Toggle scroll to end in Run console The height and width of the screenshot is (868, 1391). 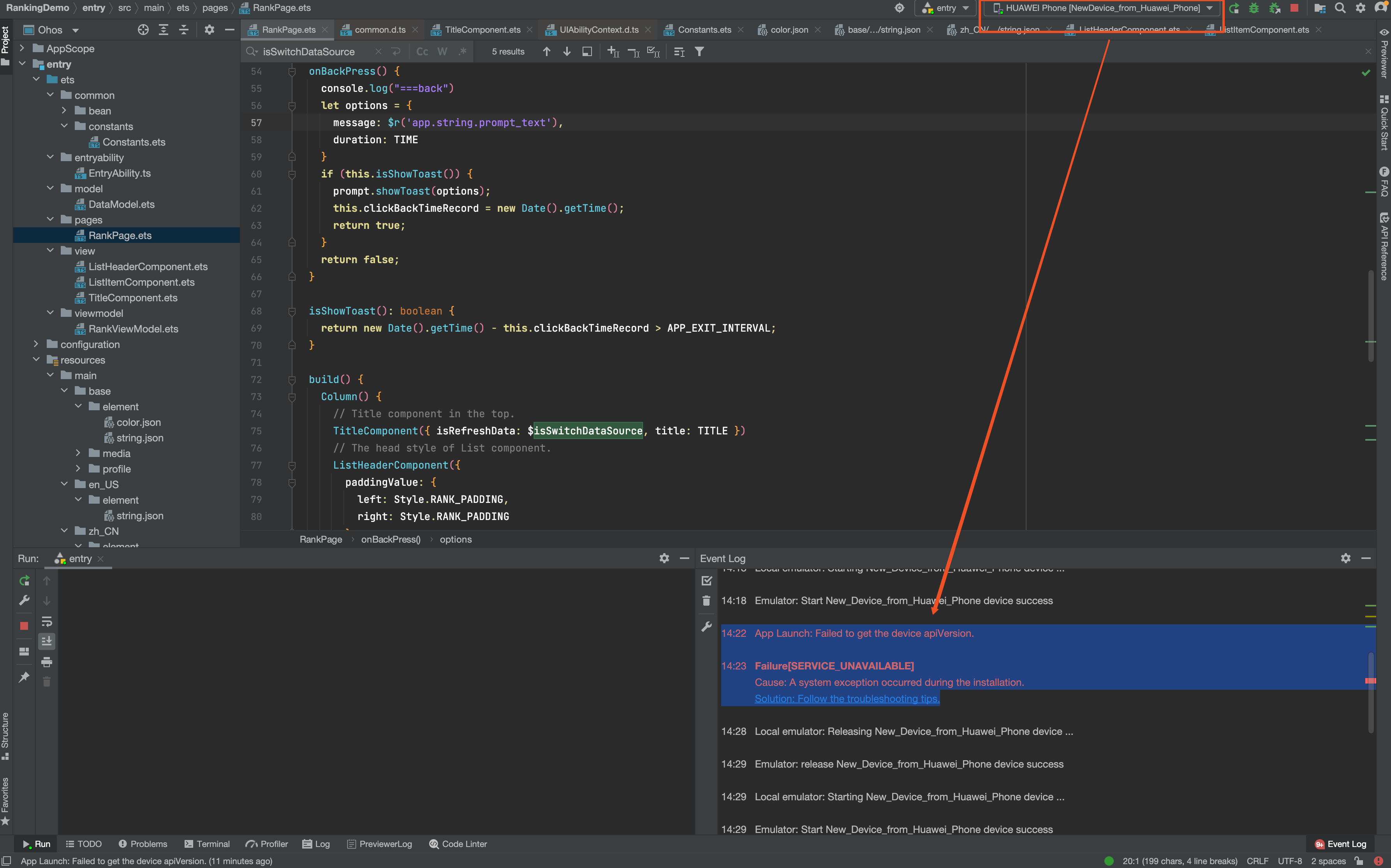[47, 641]
